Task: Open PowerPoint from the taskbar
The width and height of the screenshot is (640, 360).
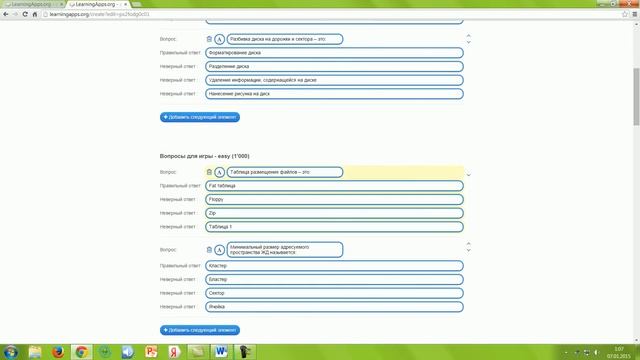Action: 151,352
